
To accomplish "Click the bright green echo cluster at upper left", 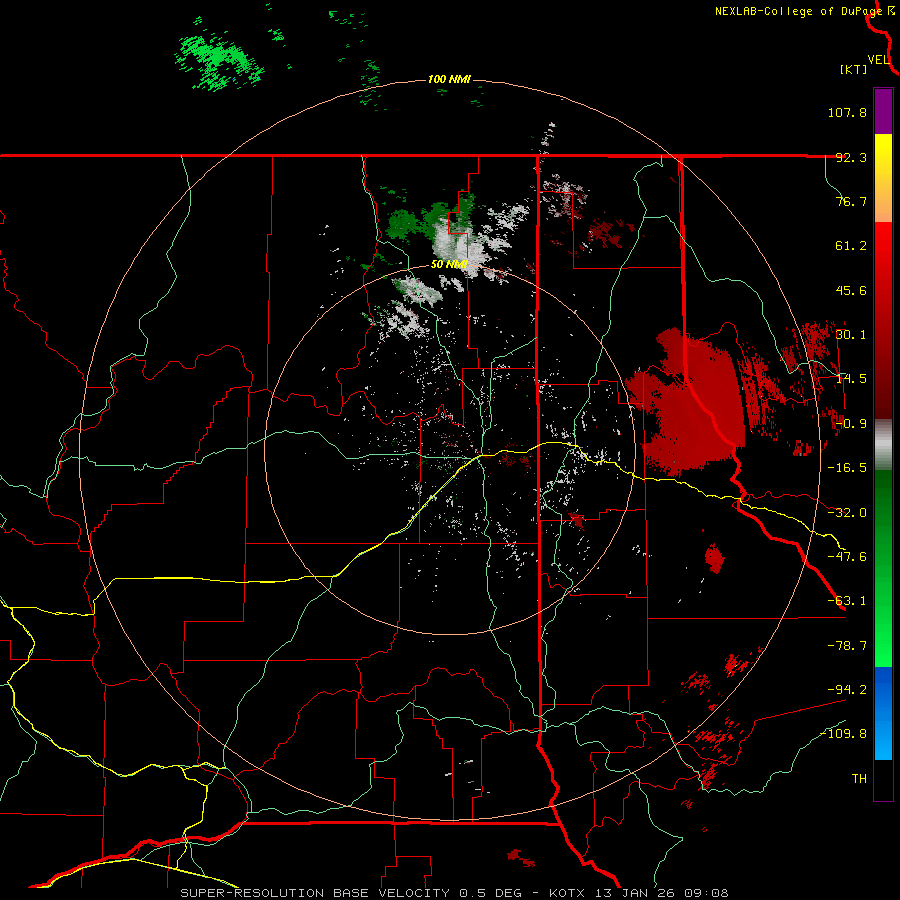I will [219, 61].
